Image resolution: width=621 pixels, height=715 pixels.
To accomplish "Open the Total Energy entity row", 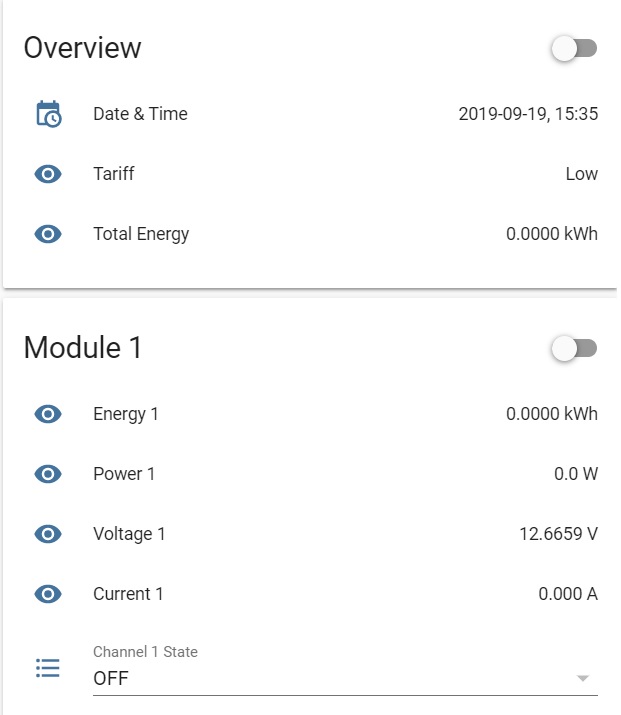I will [x=310, y=234].
